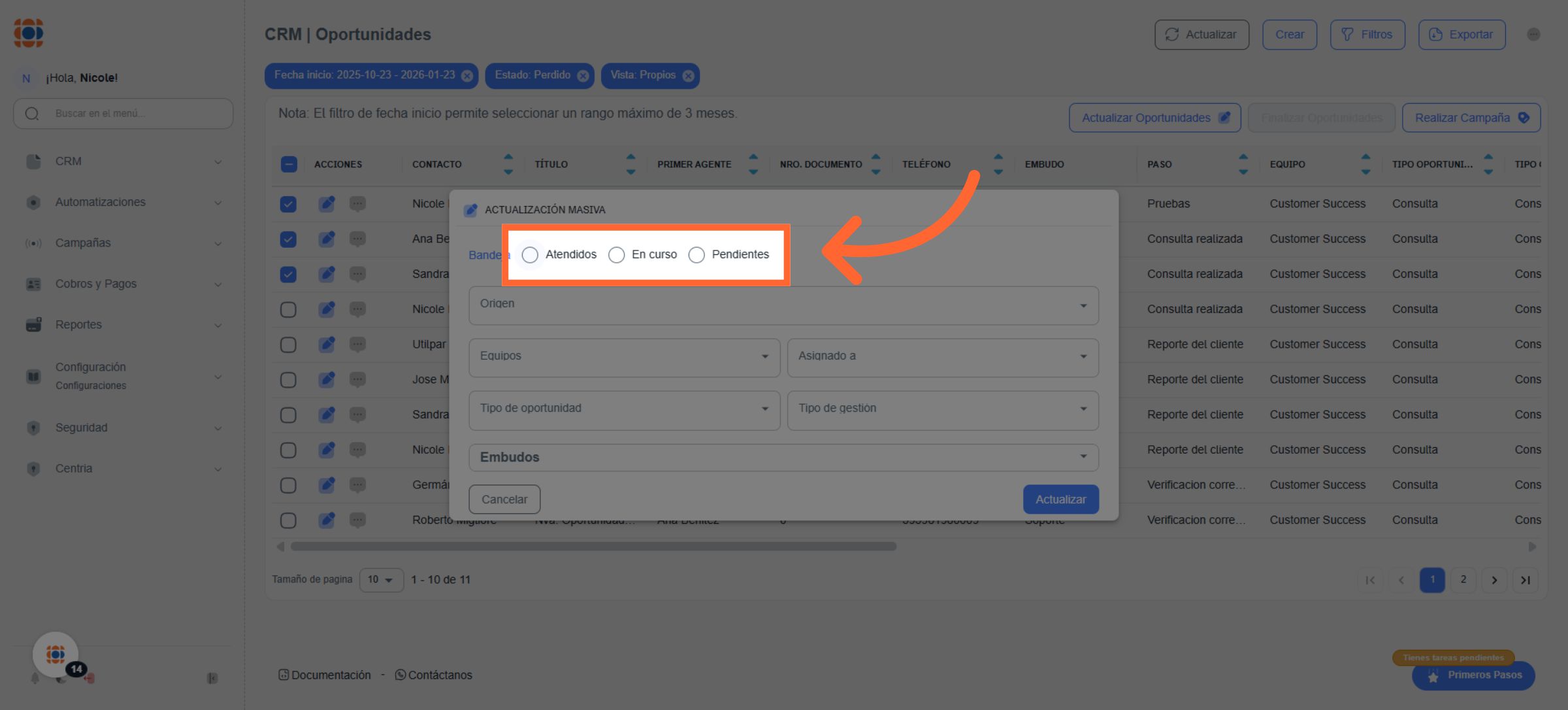The height and width of the screenshot is (710, 1568).
Task: Click the horizontal table scrollbar
Action: click(593, 547)
